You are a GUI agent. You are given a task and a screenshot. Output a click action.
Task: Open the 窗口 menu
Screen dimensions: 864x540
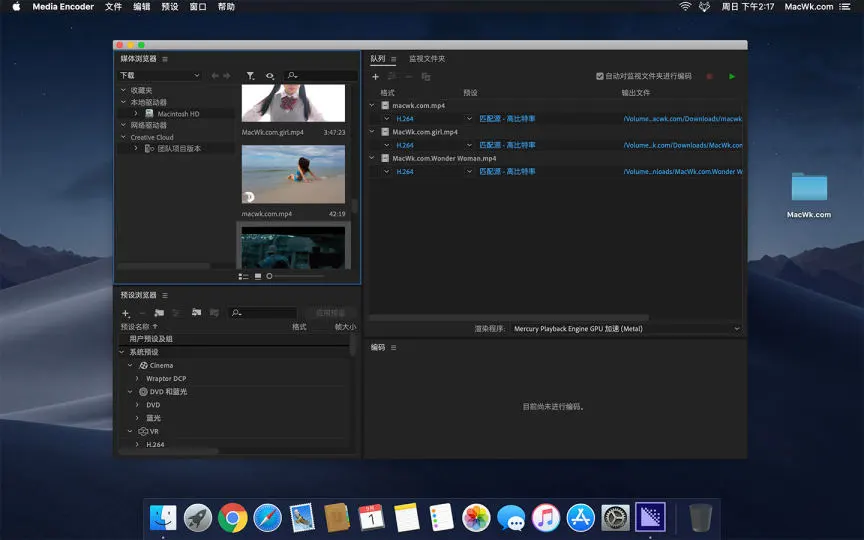pos(198,7)
